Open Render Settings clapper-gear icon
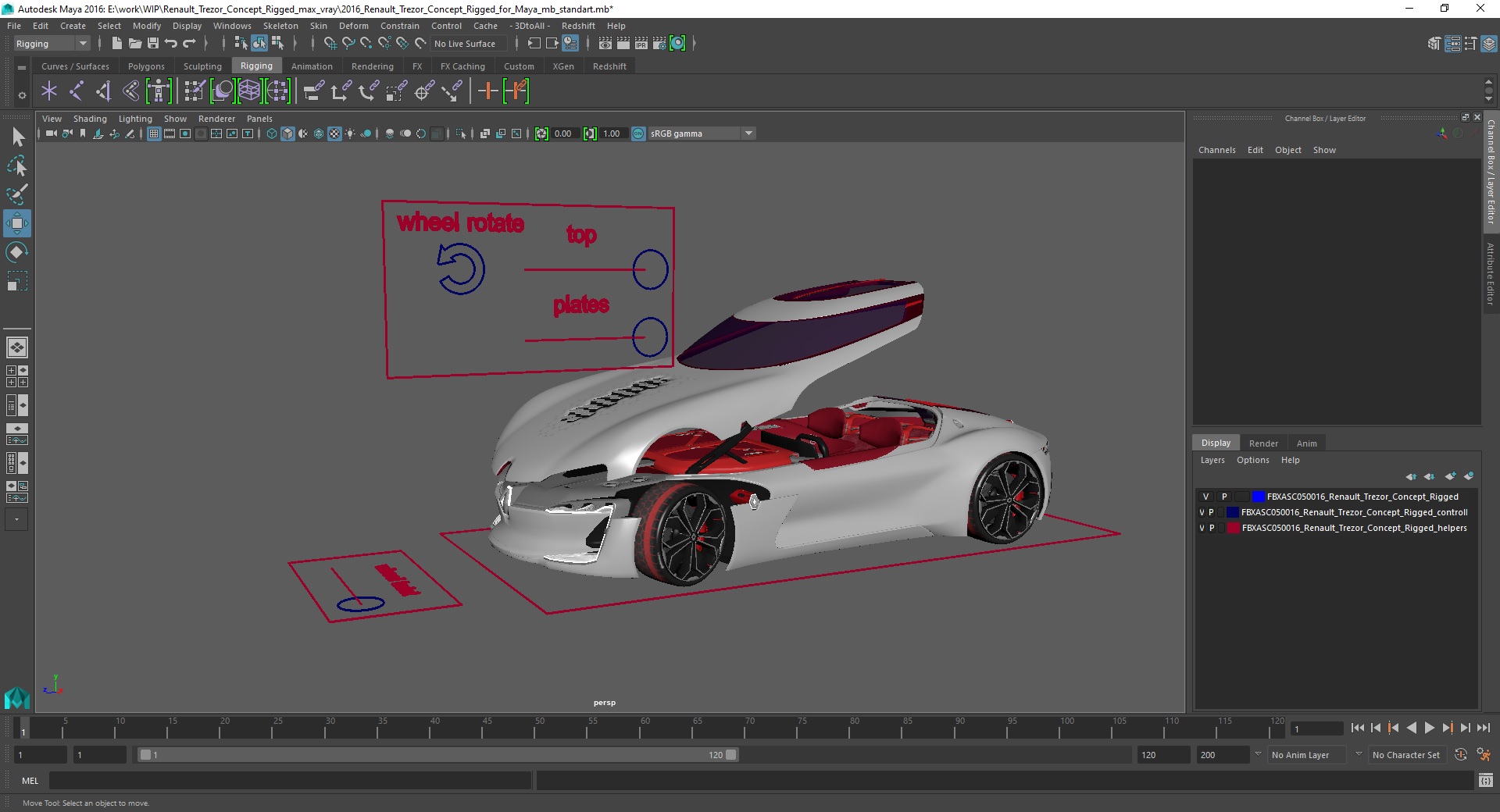 pyautogui.click(x=659, y=44)
